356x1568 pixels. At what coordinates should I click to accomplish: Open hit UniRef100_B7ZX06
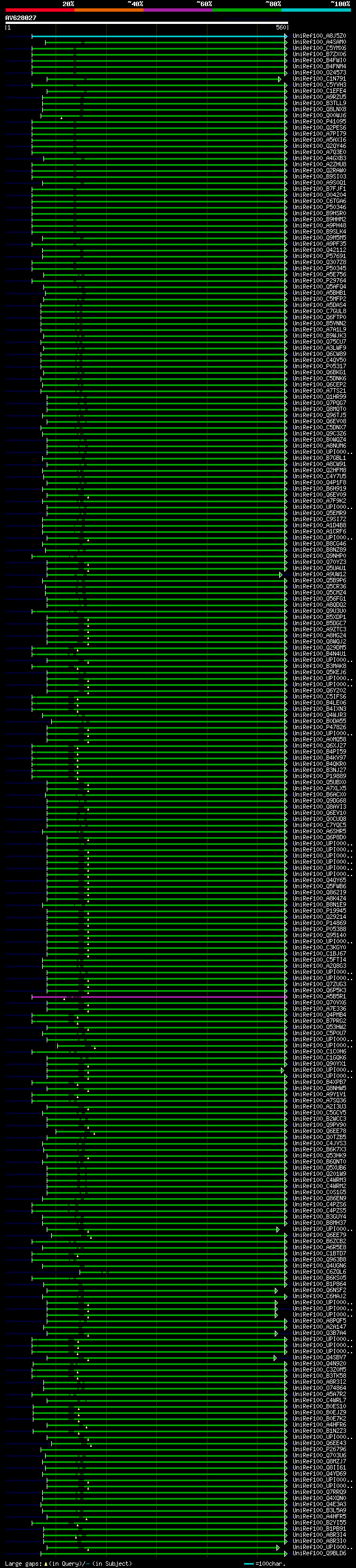[x=319, y=54]
